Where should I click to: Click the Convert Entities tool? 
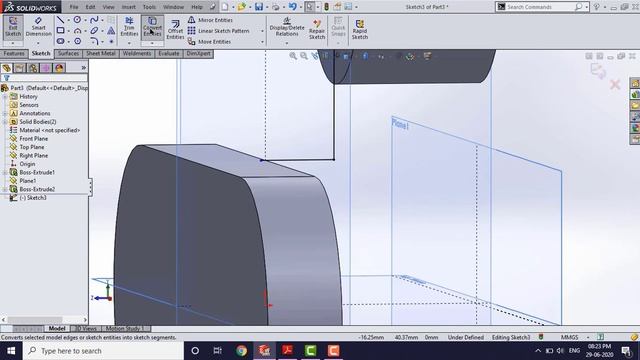coord(152,27)
